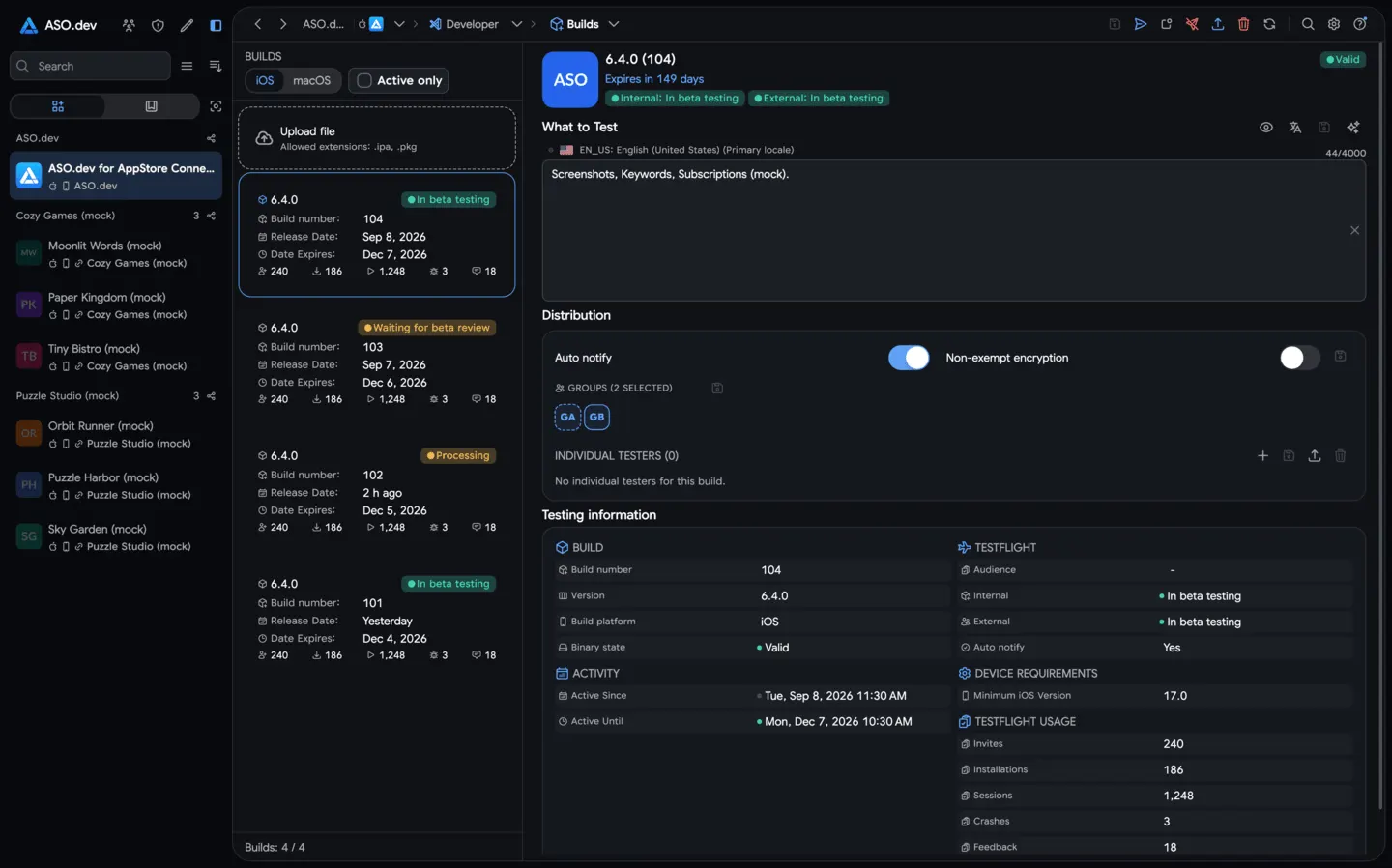Click the AI sparkles icon in What to Test
Viewport: 1392px width, 868px height.
point(1353,128)
